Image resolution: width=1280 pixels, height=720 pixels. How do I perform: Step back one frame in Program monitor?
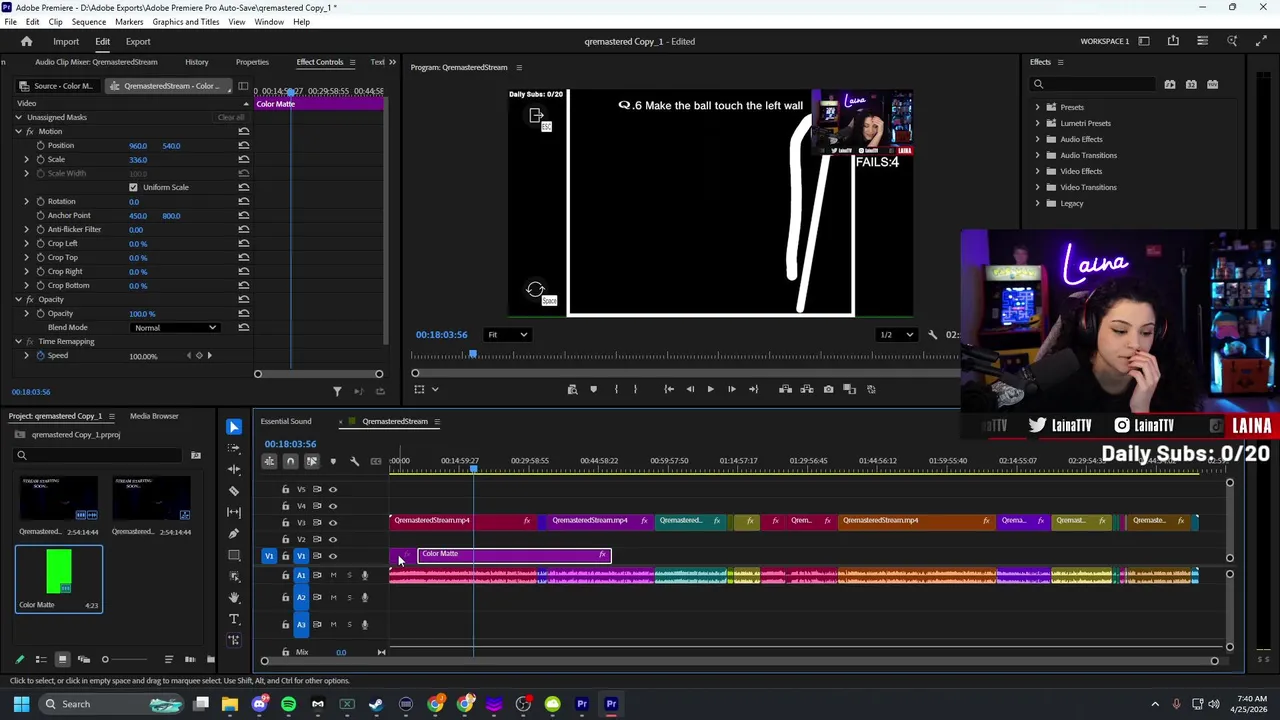690,389
